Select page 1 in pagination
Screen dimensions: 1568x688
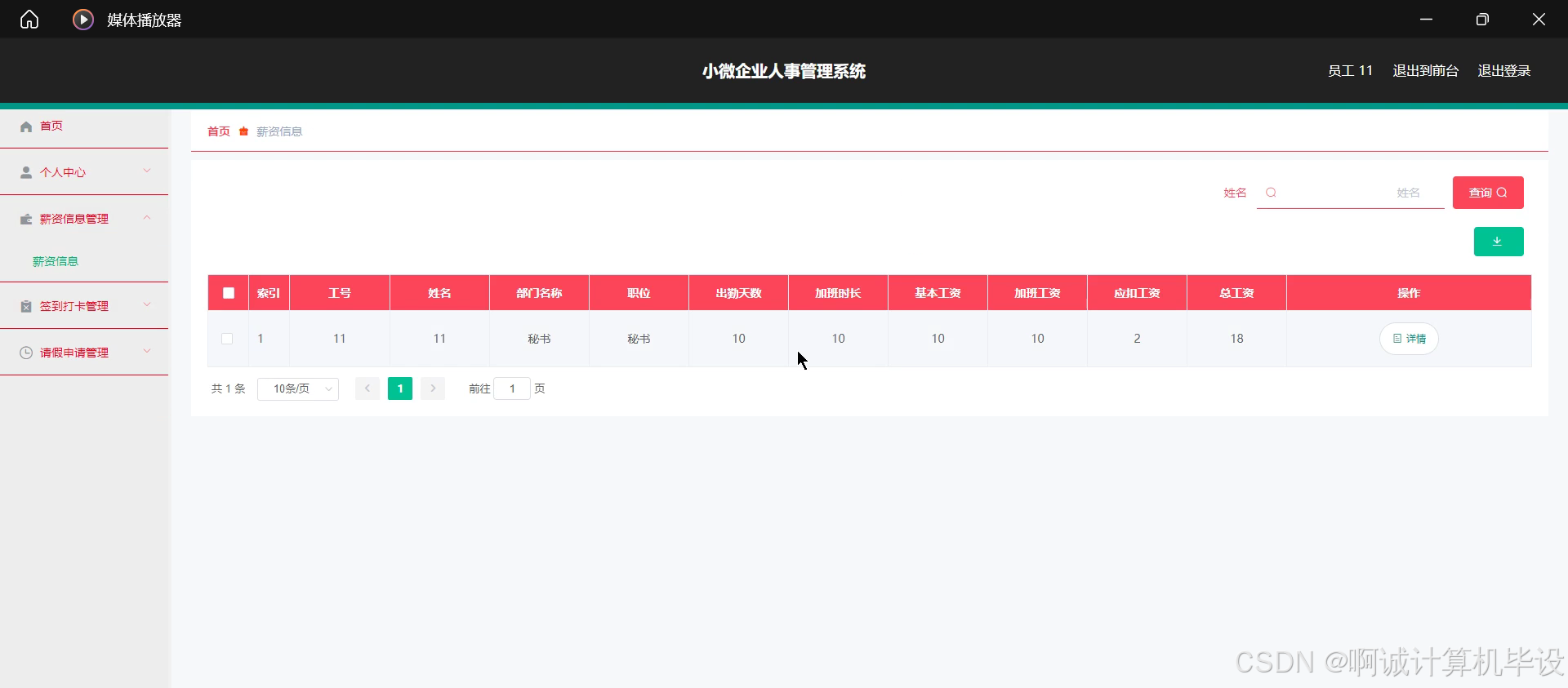coord(400,388)
